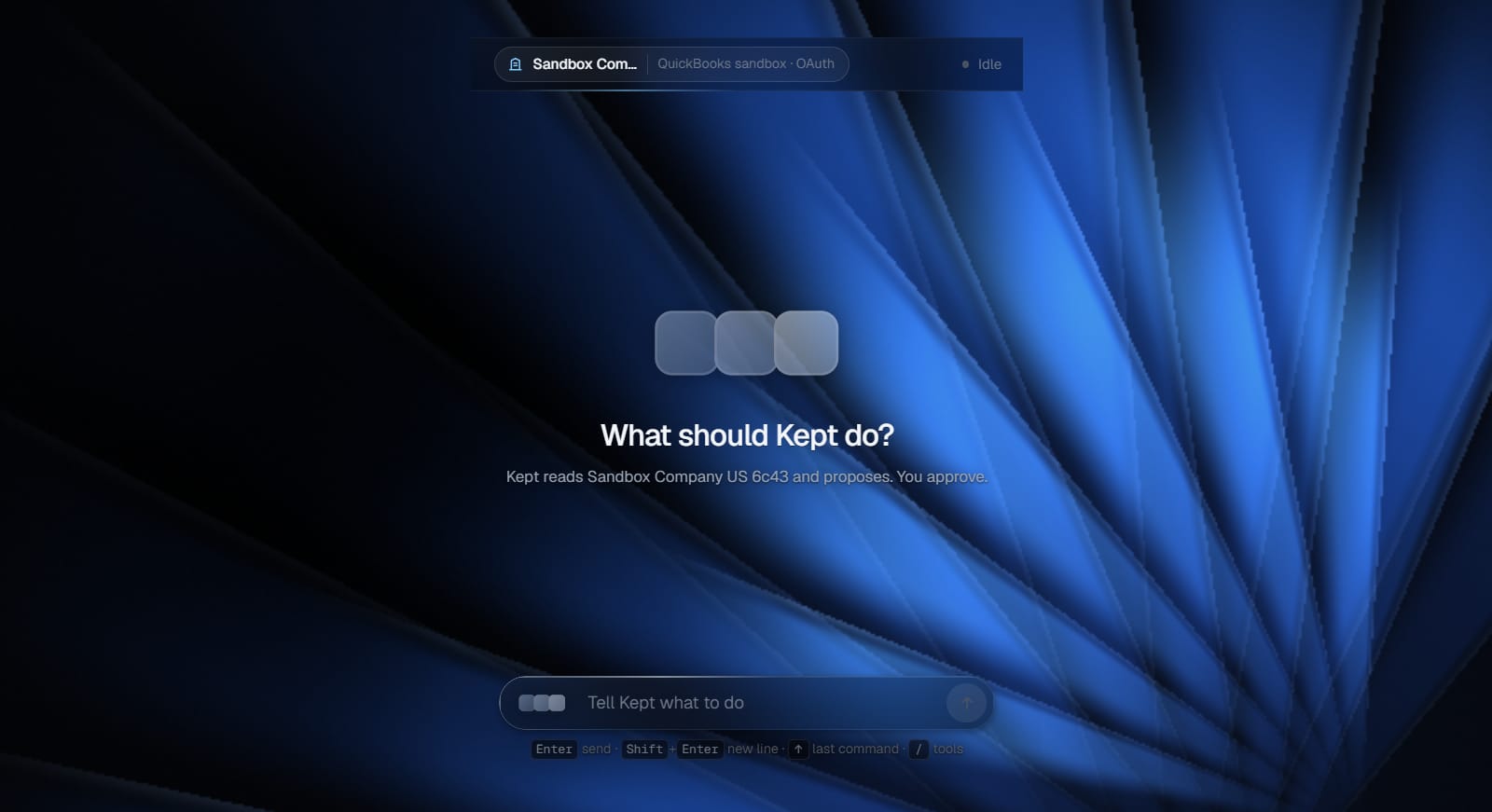Click the "tools" hint text
1492x812 pixels.
tap(948, 749)
